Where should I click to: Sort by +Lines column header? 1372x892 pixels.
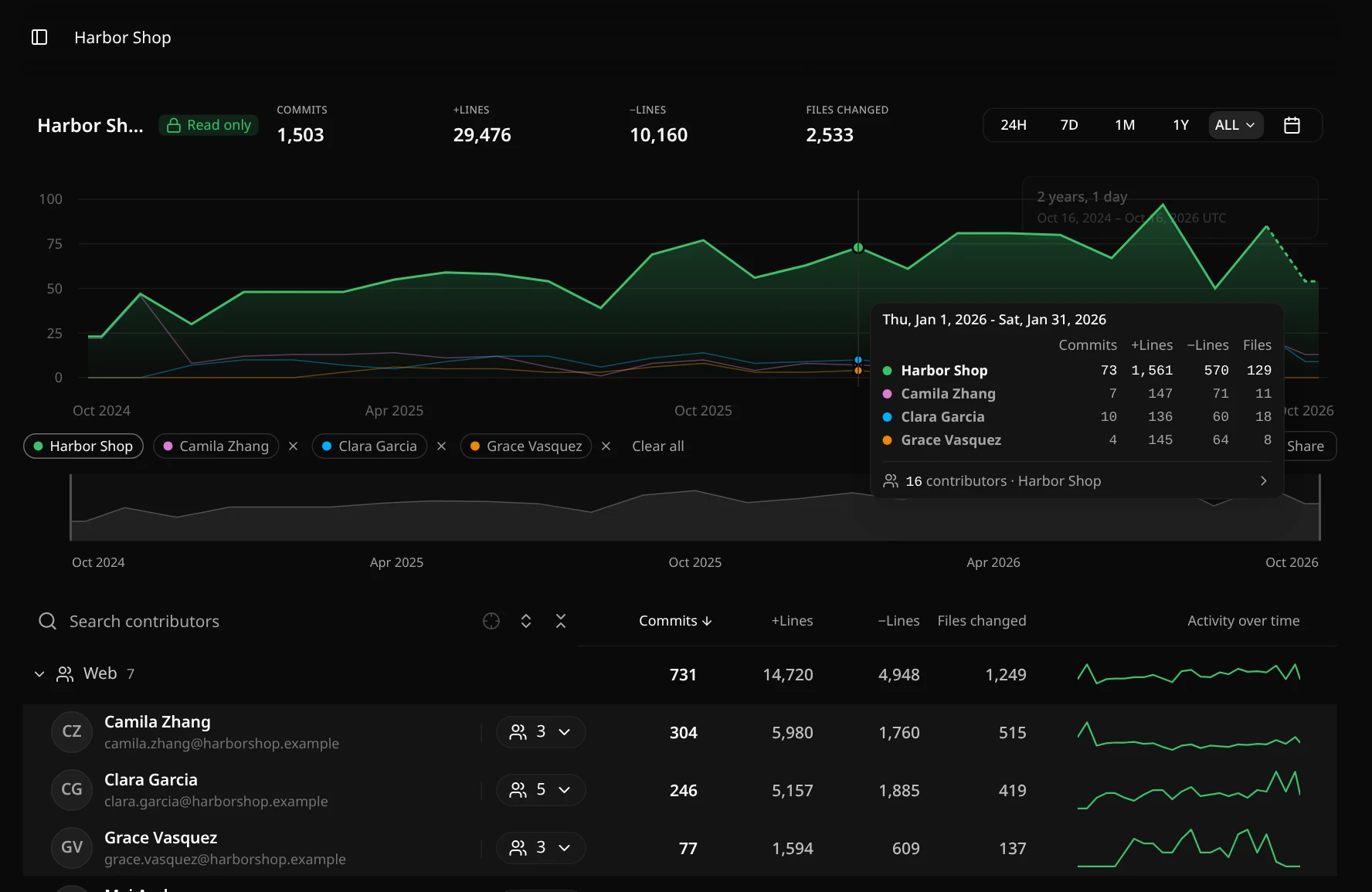pos(792,621)
